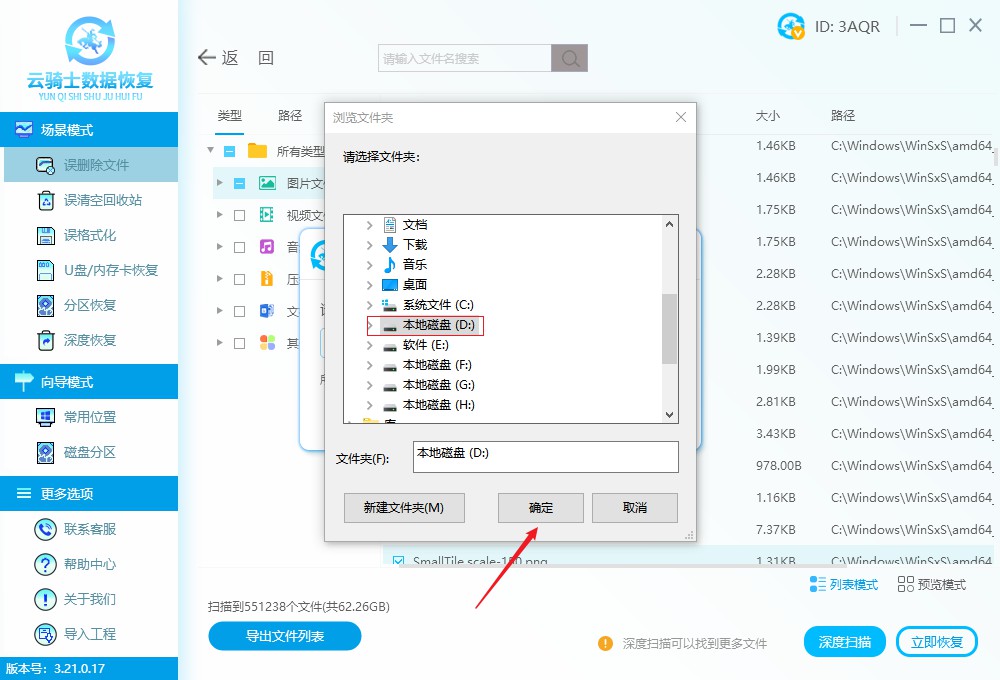Open the U盘/内存卡恢复 mode icon
Viewport: 1000px width, 680px height.
[44, 269]
